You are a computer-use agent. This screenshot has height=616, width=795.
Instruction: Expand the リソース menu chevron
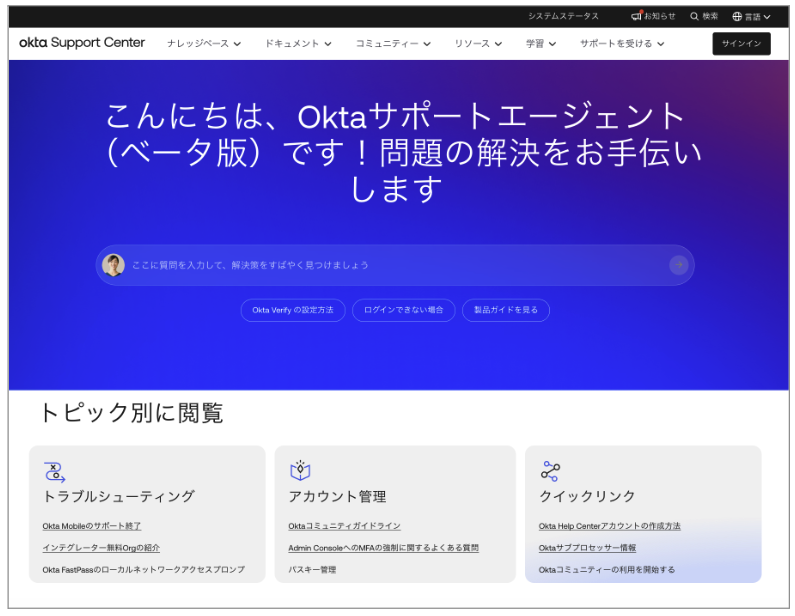click(x=498, y=44)
